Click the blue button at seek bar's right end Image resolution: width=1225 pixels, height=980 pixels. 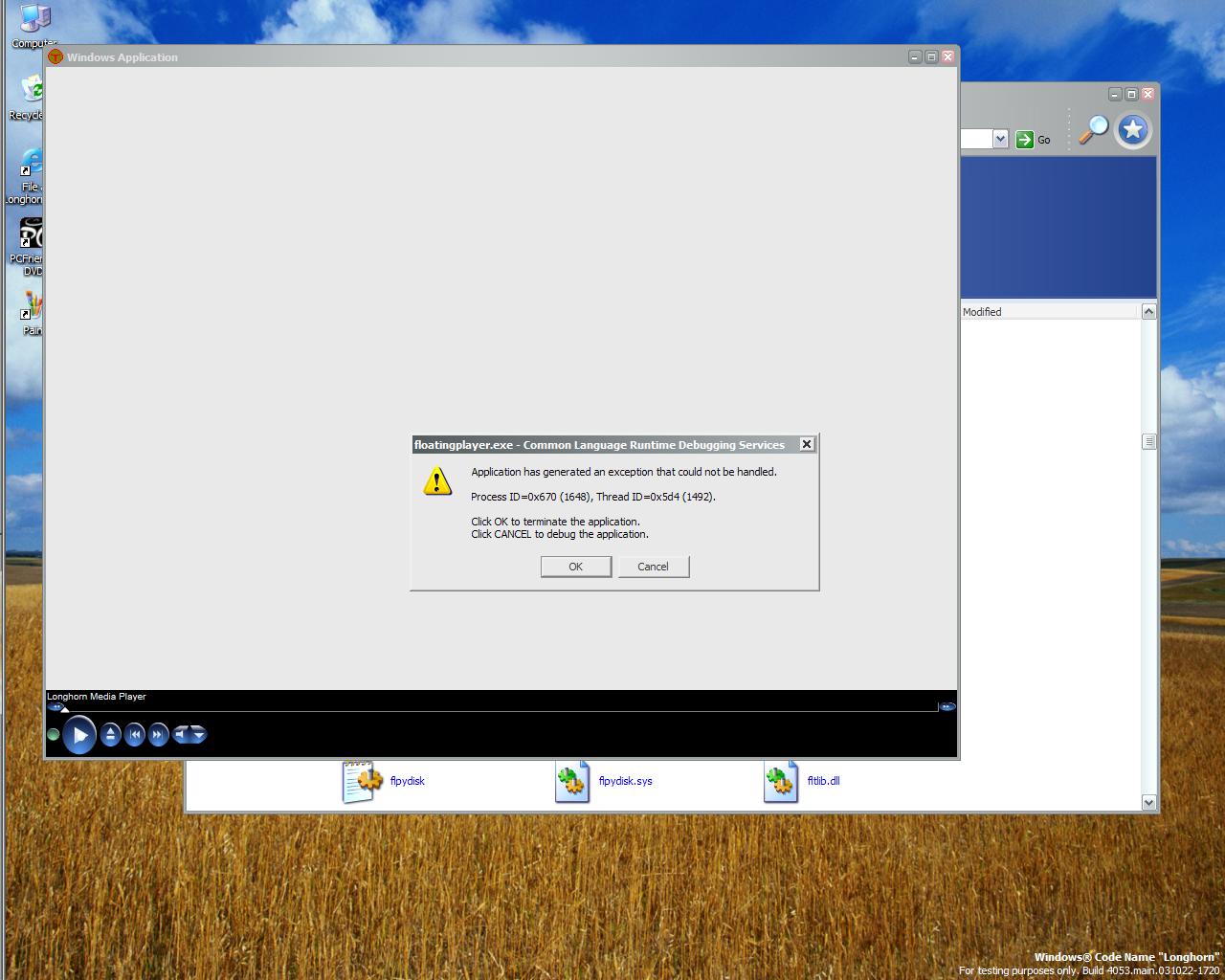947,707
